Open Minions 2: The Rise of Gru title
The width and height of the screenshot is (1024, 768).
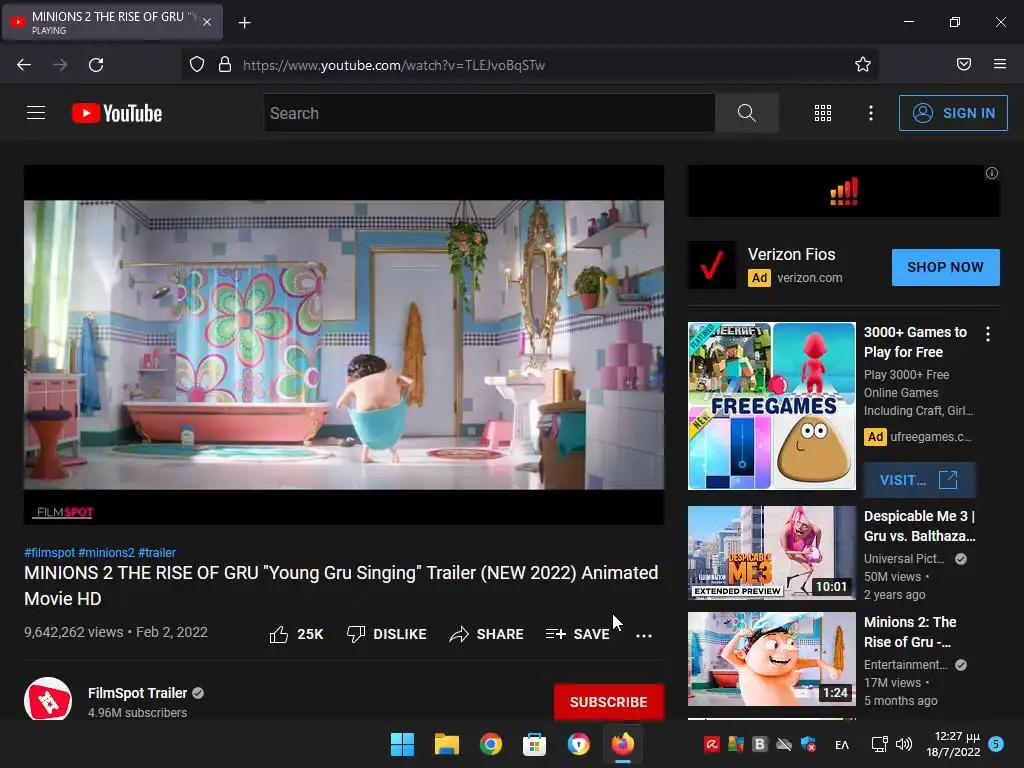pyautogui.click(x=910, y=632)
